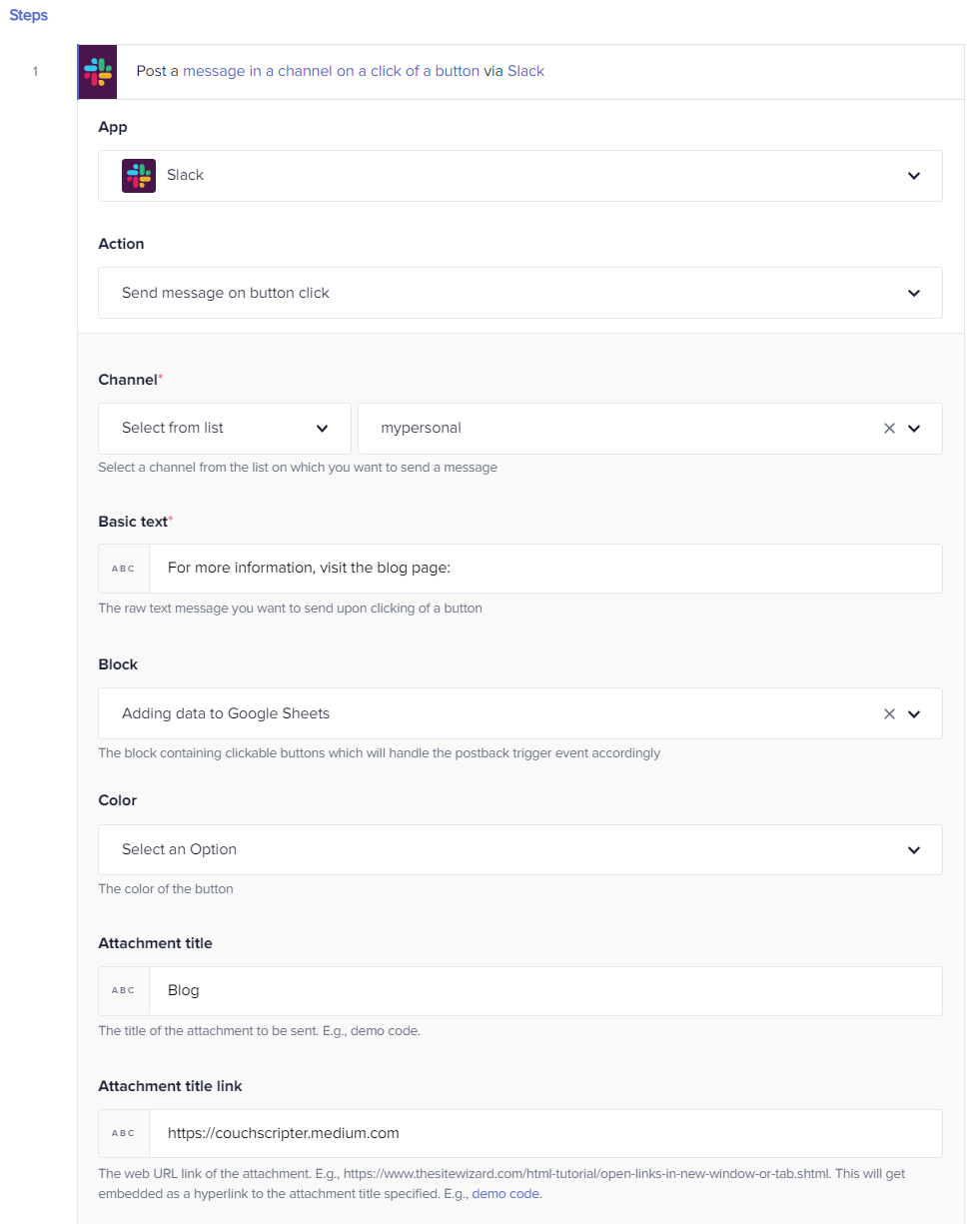Click the Slack logo in step header
This screenshot has width=980, height=1224.
tap(98, 72)
